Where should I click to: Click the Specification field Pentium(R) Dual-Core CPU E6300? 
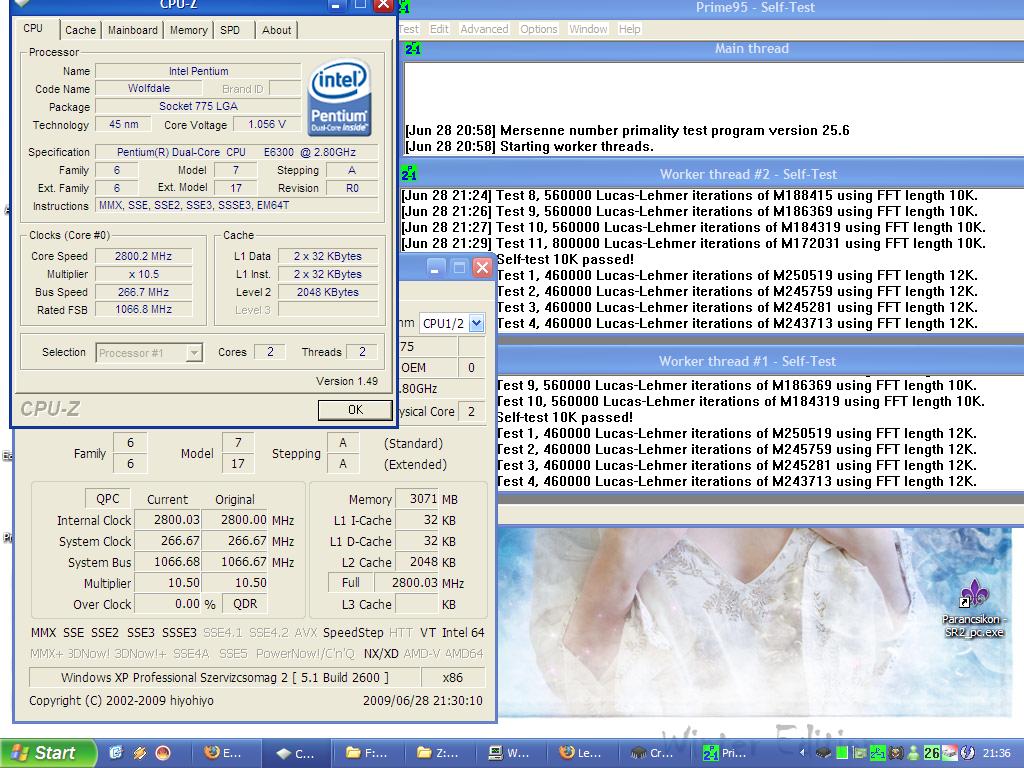pos(236,152)
